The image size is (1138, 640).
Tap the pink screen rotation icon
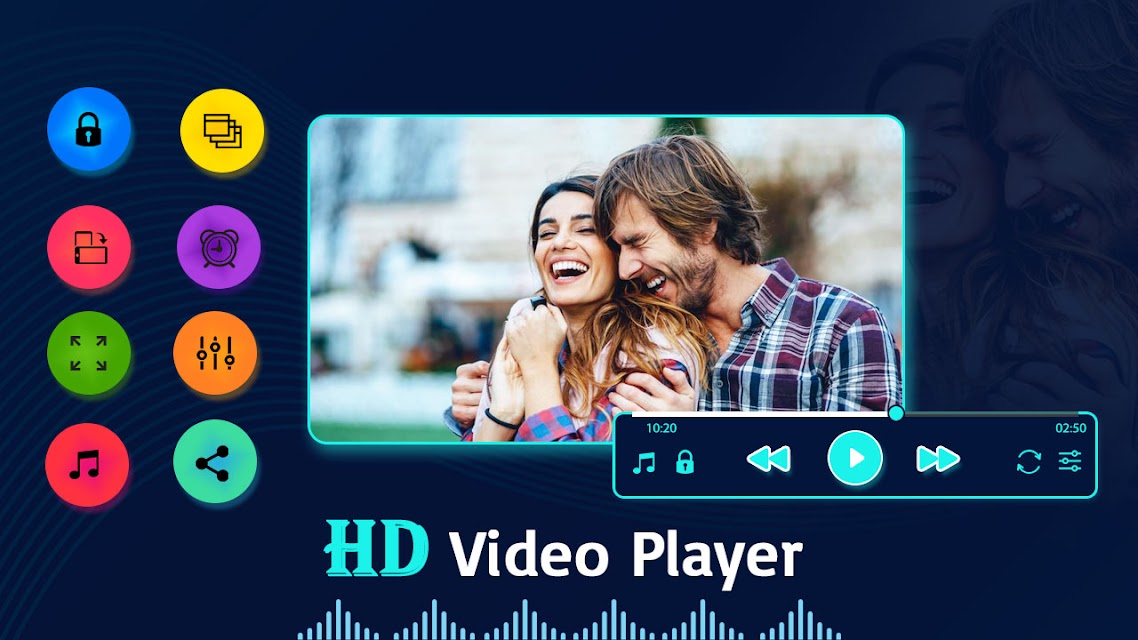coord(89,247)
